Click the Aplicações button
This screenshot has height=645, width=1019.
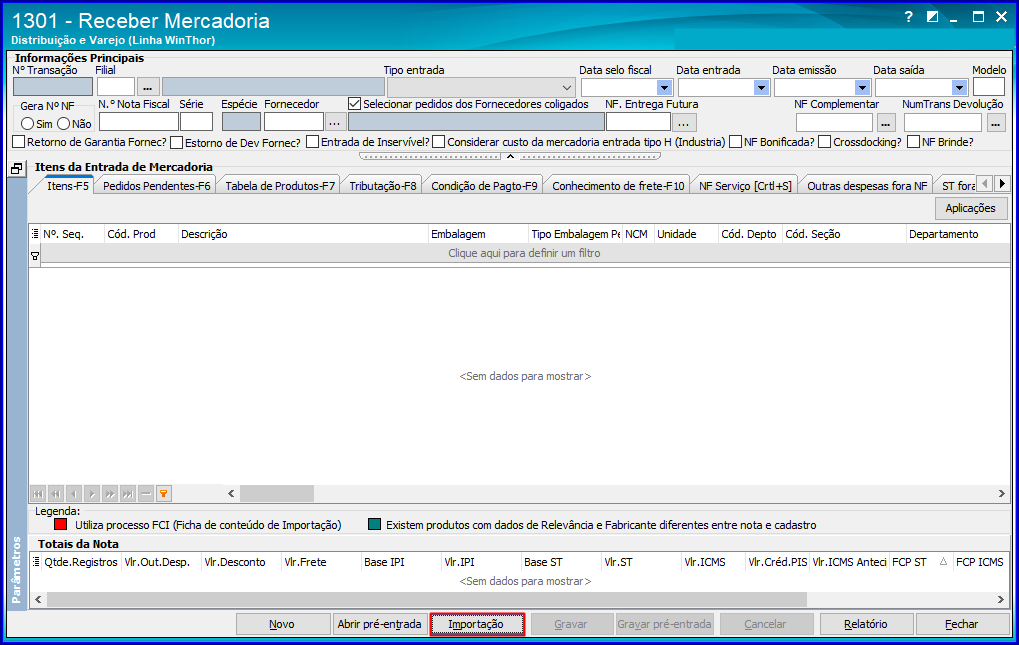coord(970,208)
